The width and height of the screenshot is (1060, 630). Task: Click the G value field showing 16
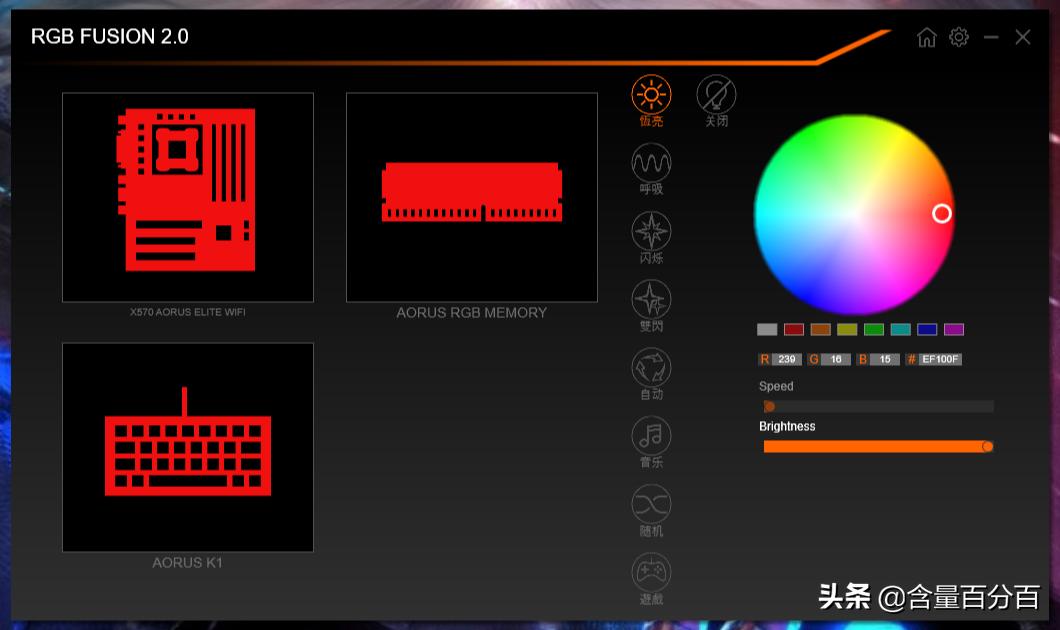click(x=836, y=360)
